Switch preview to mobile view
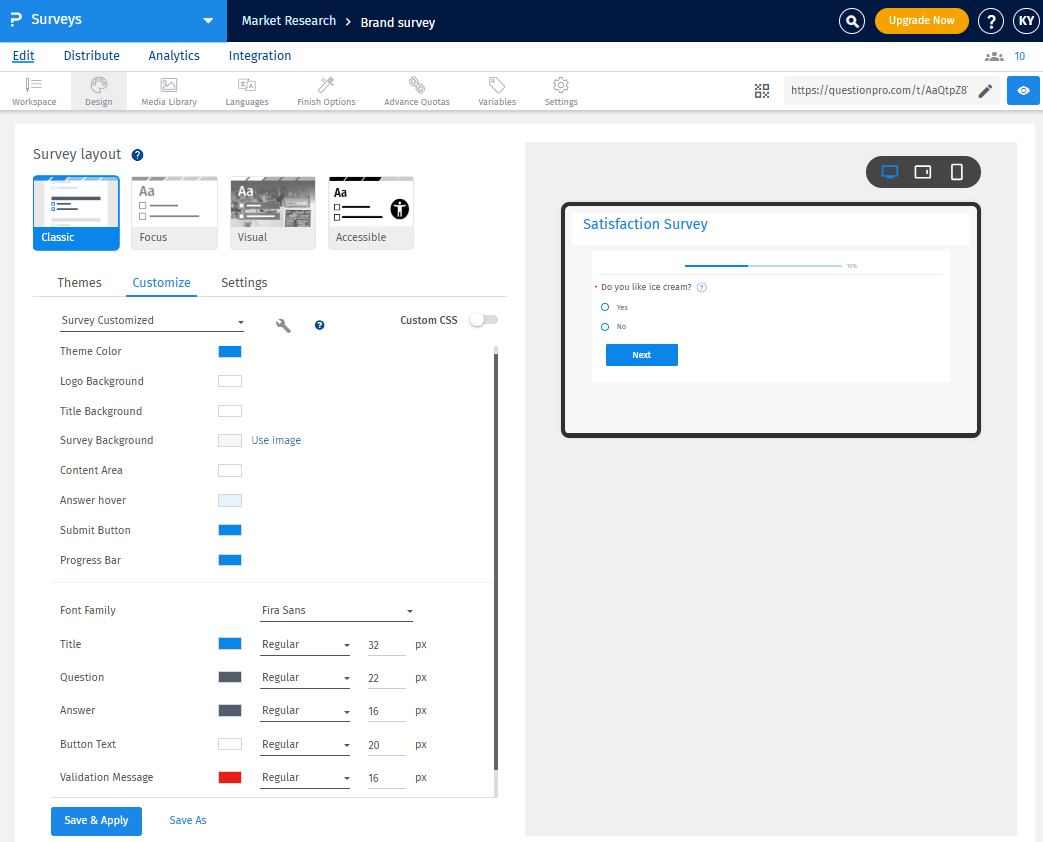The image size is (1043, 842). click(956, 171)
